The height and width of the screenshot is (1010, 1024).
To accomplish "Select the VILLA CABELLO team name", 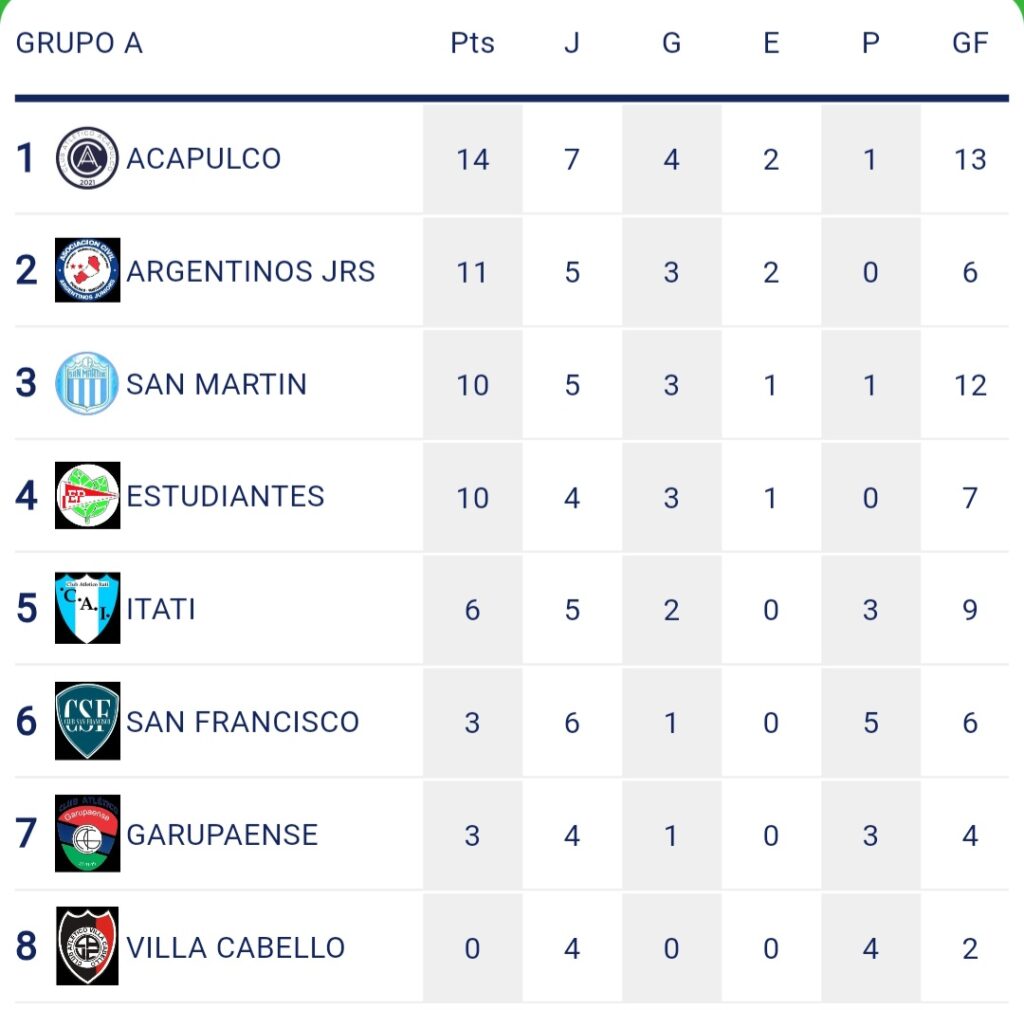I will coord(236,947).
